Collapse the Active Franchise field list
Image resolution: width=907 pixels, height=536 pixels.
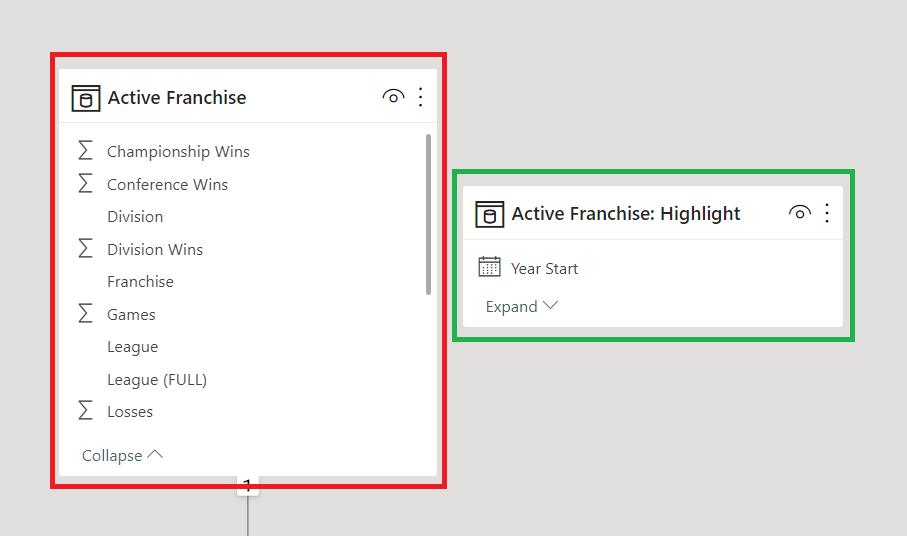122,455
